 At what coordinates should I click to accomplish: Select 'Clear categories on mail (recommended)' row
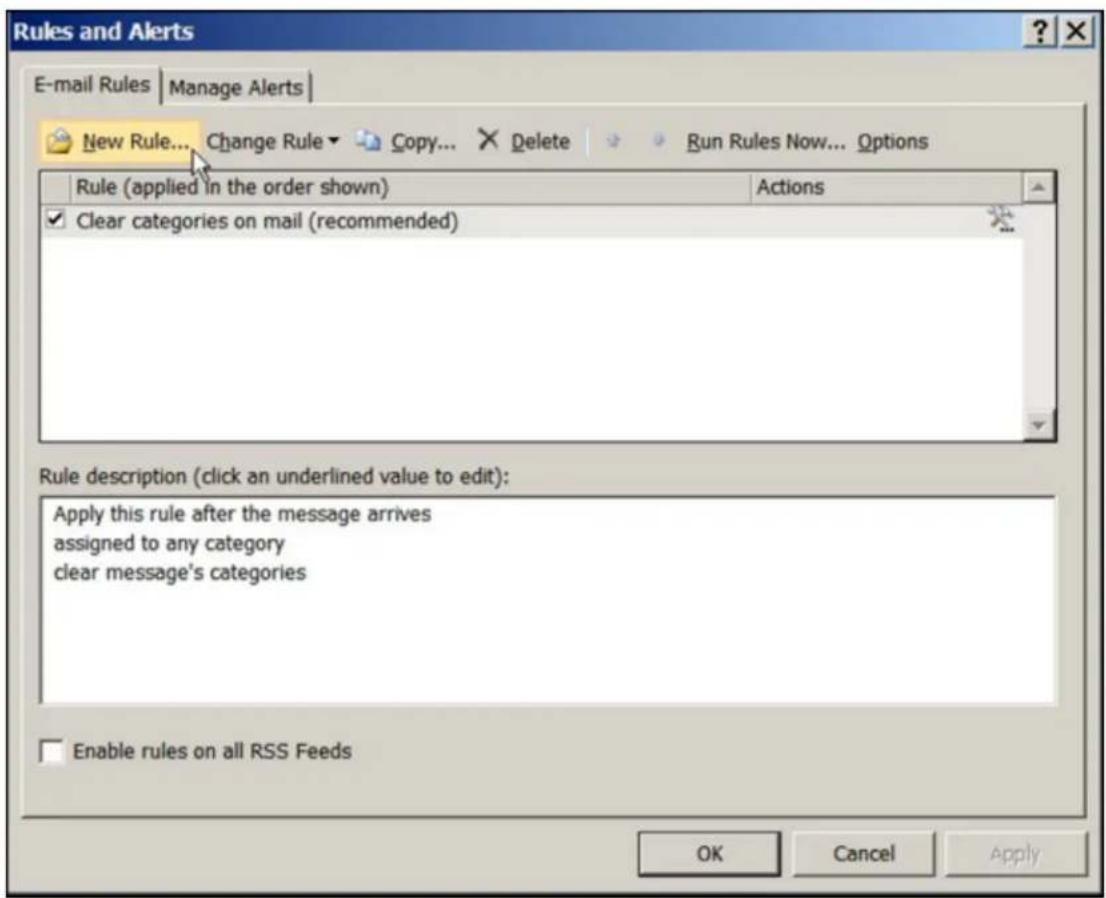click(x=531, y=221)
